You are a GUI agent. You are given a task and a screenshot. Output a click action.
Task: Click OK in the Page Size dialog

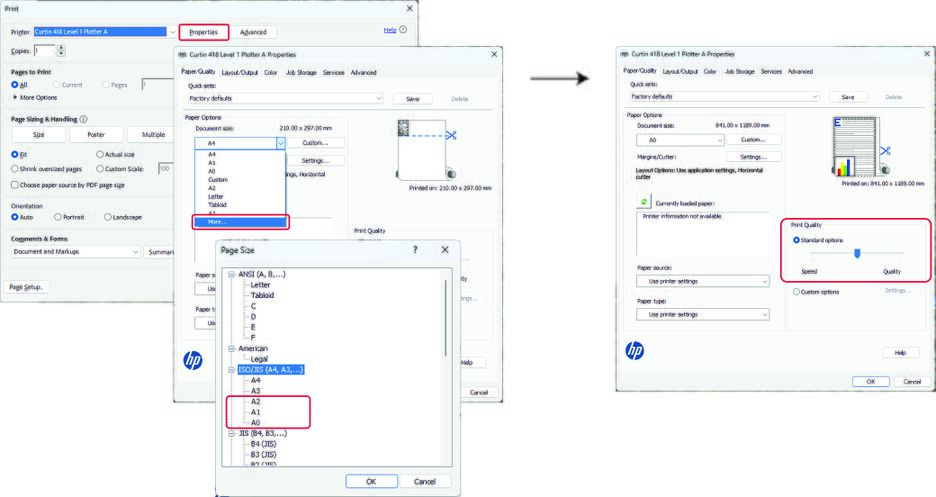pos(371,481)
